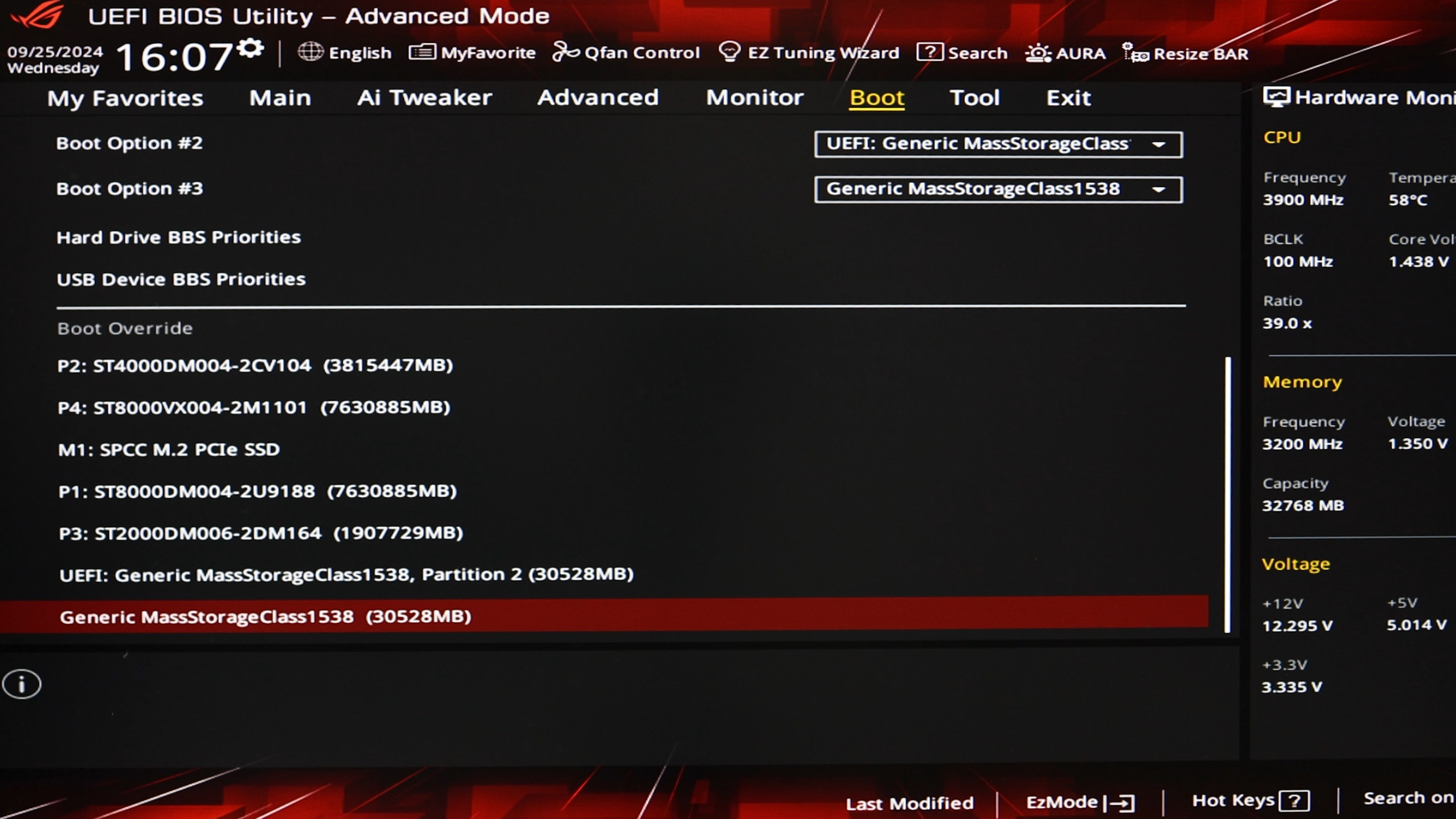The image size is (1456, 819).
Task: Click the MyFavorite label
Action: point(488,53)
